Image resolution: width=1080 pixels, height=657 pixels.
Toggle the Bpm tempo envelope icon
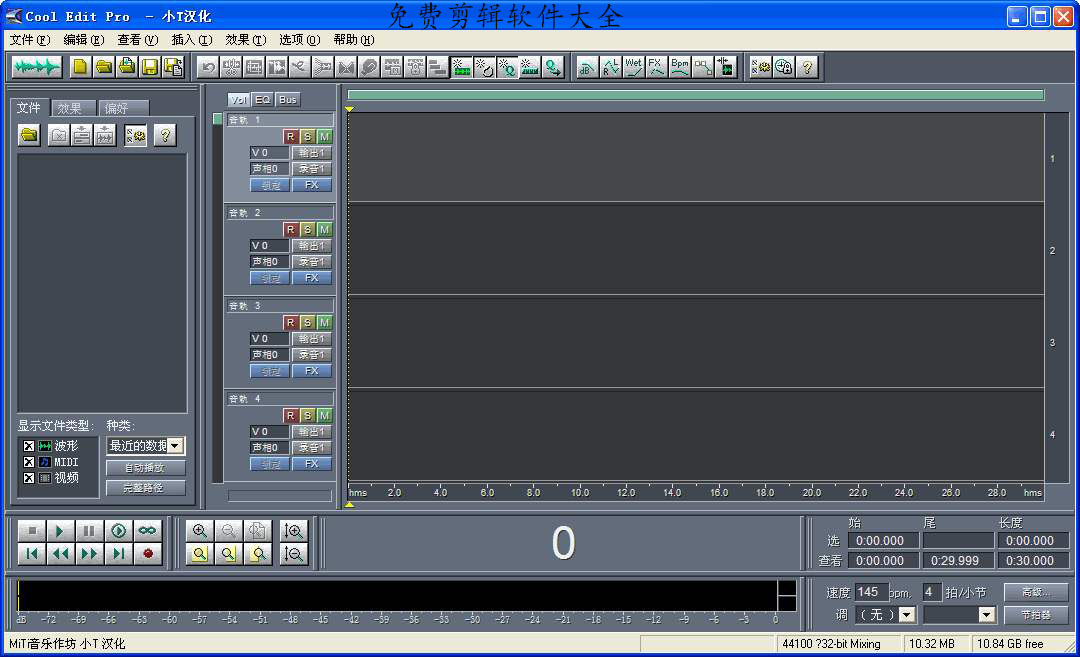[x=680, y=67]
